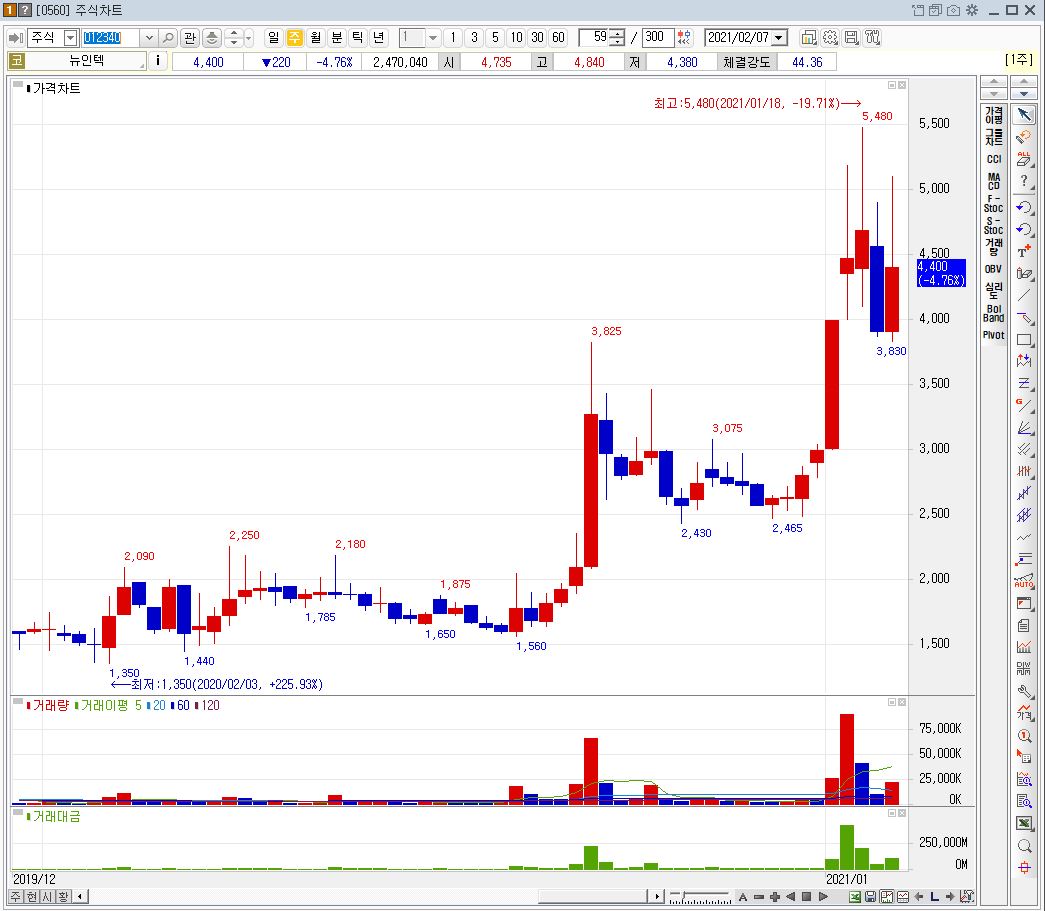Open the '주식' market type dropdown

pyautogui.click(x=70, y=38)
